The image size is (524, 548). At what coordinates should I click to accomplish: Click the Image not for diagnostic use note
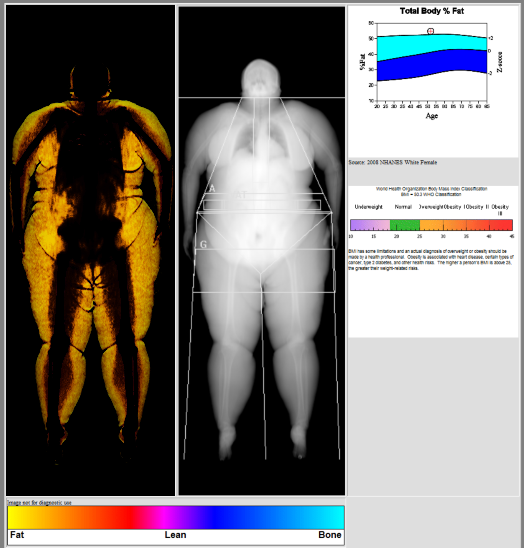(x=39, y=503)
